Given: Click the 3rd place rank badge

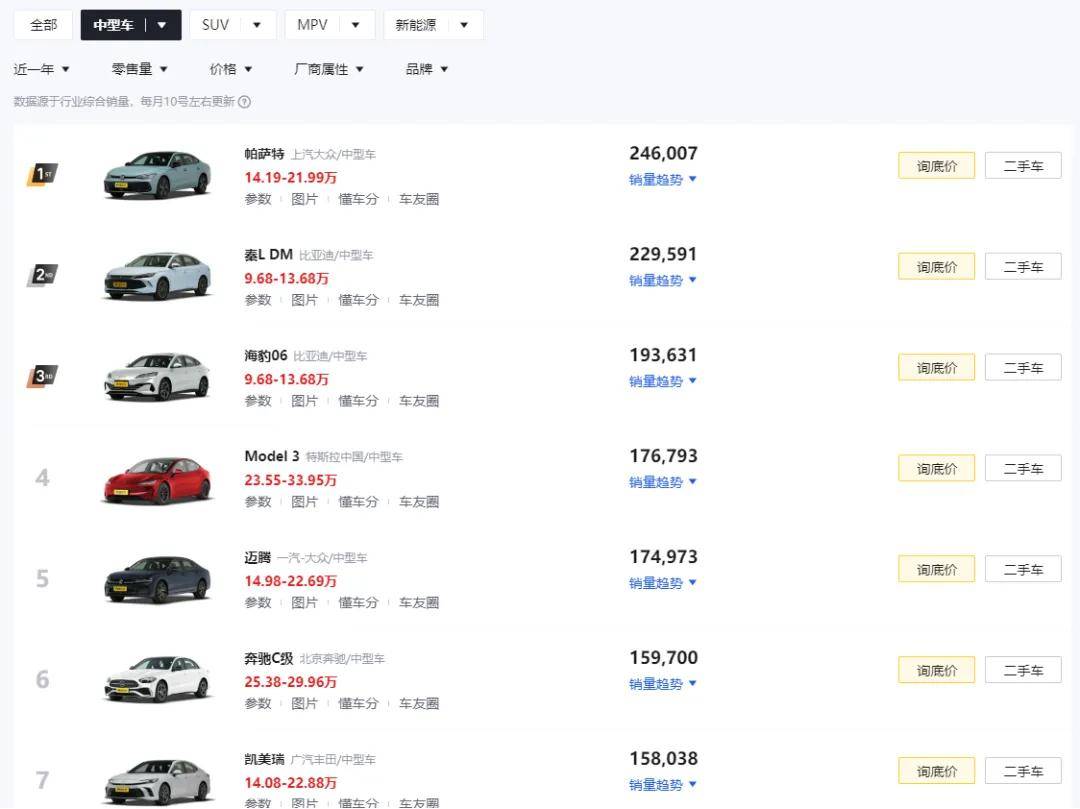Looking at the screenshot, I should point(42,376).
